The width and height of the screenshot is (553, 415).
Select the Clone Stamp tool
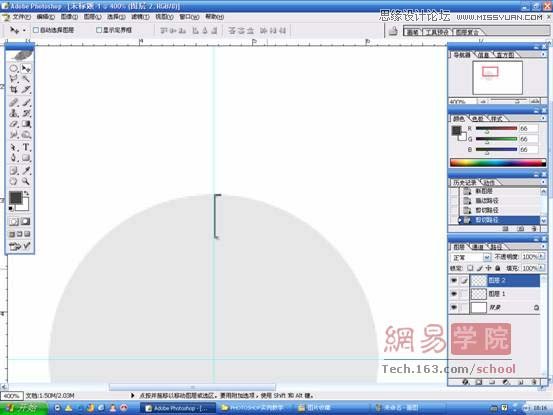coord(14,113)
